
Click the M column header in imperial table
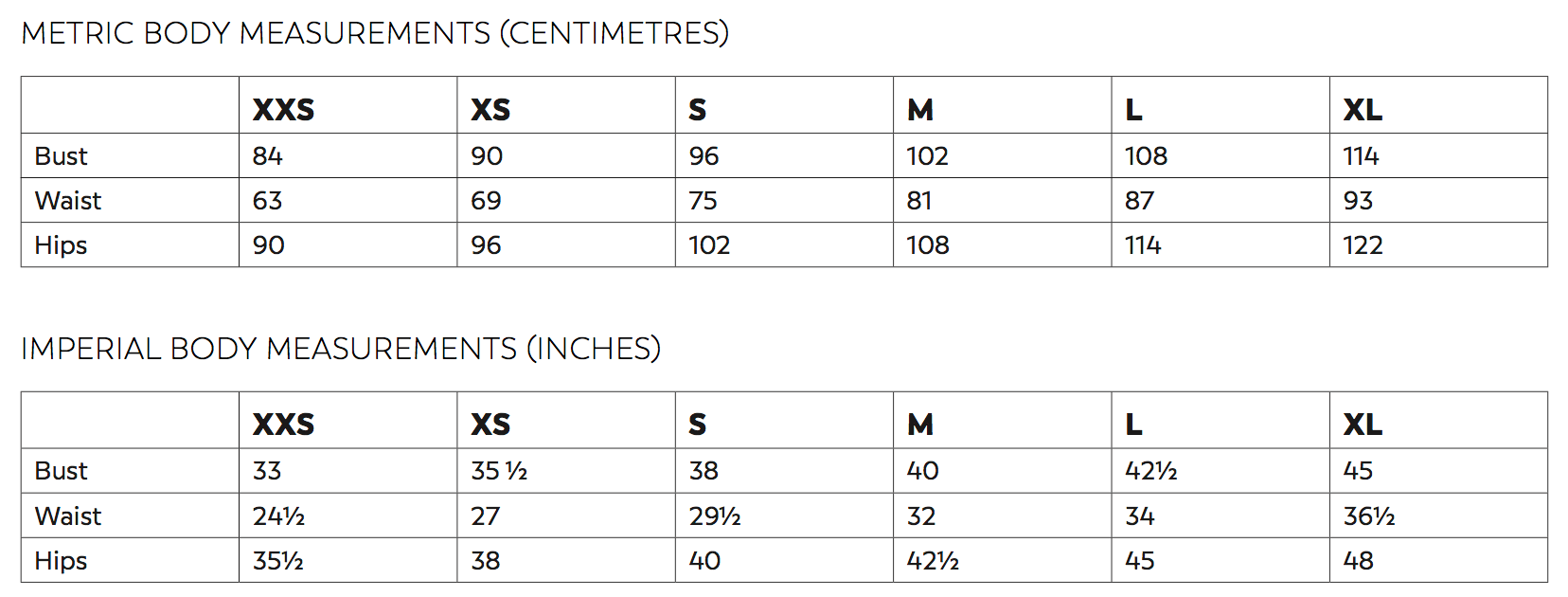[920, 425]
